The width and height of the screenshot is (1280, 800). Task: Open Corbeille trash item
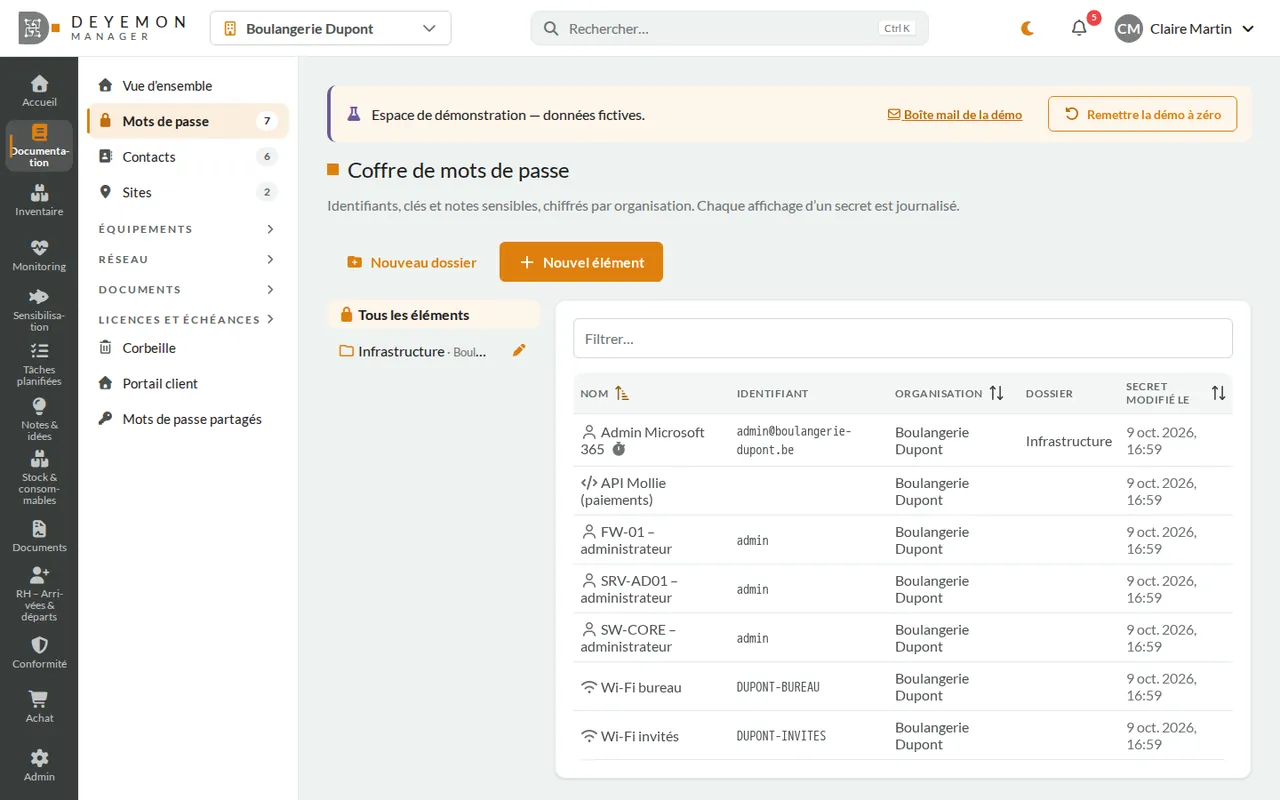[187, 348]
